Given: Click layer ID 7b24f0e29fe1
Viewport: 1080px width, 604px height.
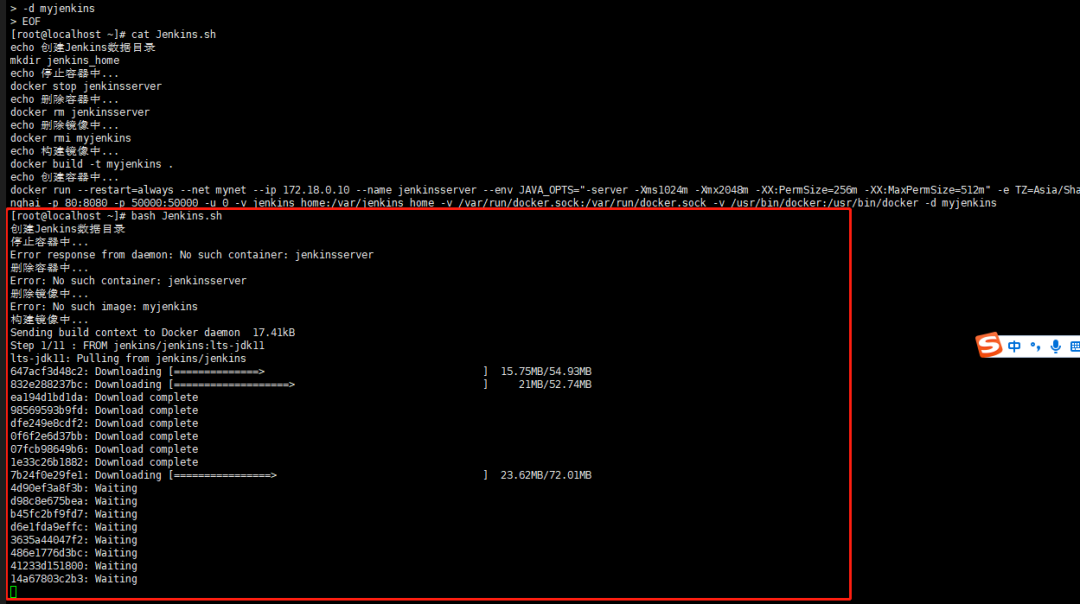Looking at the screenshot, I should point(46,476).
